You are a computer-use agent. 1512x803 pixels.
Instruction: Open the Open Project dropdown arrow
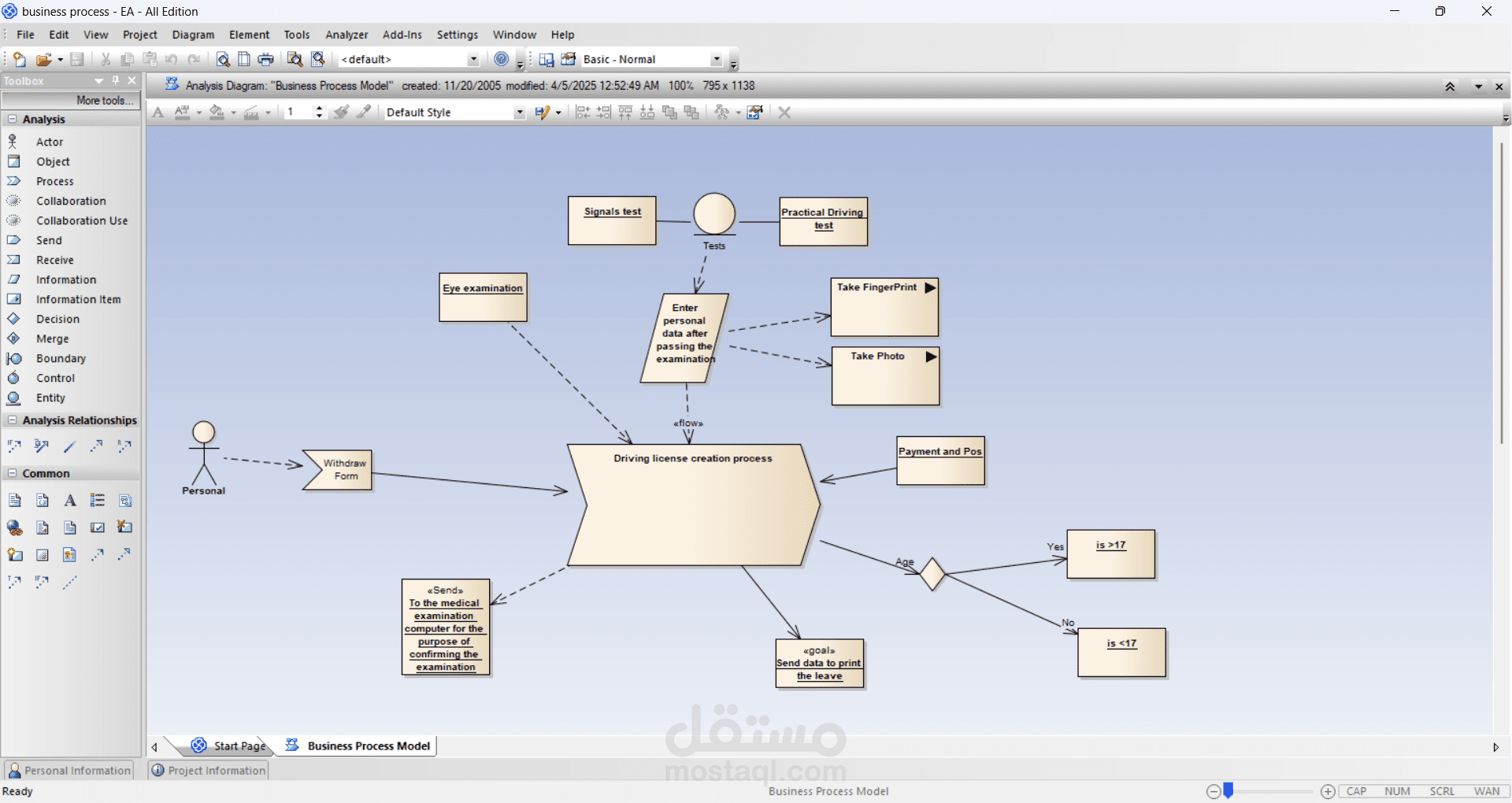click(x=60, y=60)
